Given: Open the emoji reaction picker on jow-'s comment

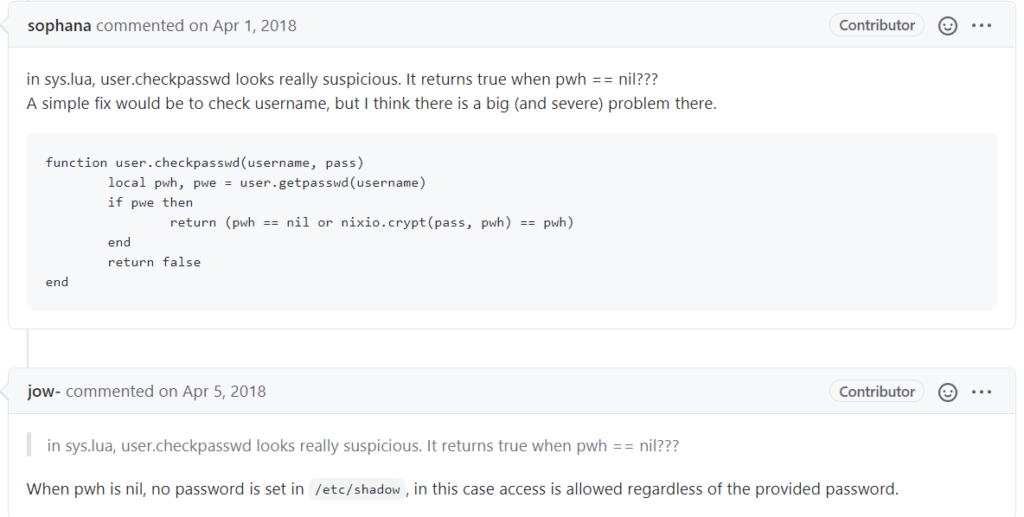Looking at the screenshot, I should 948,392.
